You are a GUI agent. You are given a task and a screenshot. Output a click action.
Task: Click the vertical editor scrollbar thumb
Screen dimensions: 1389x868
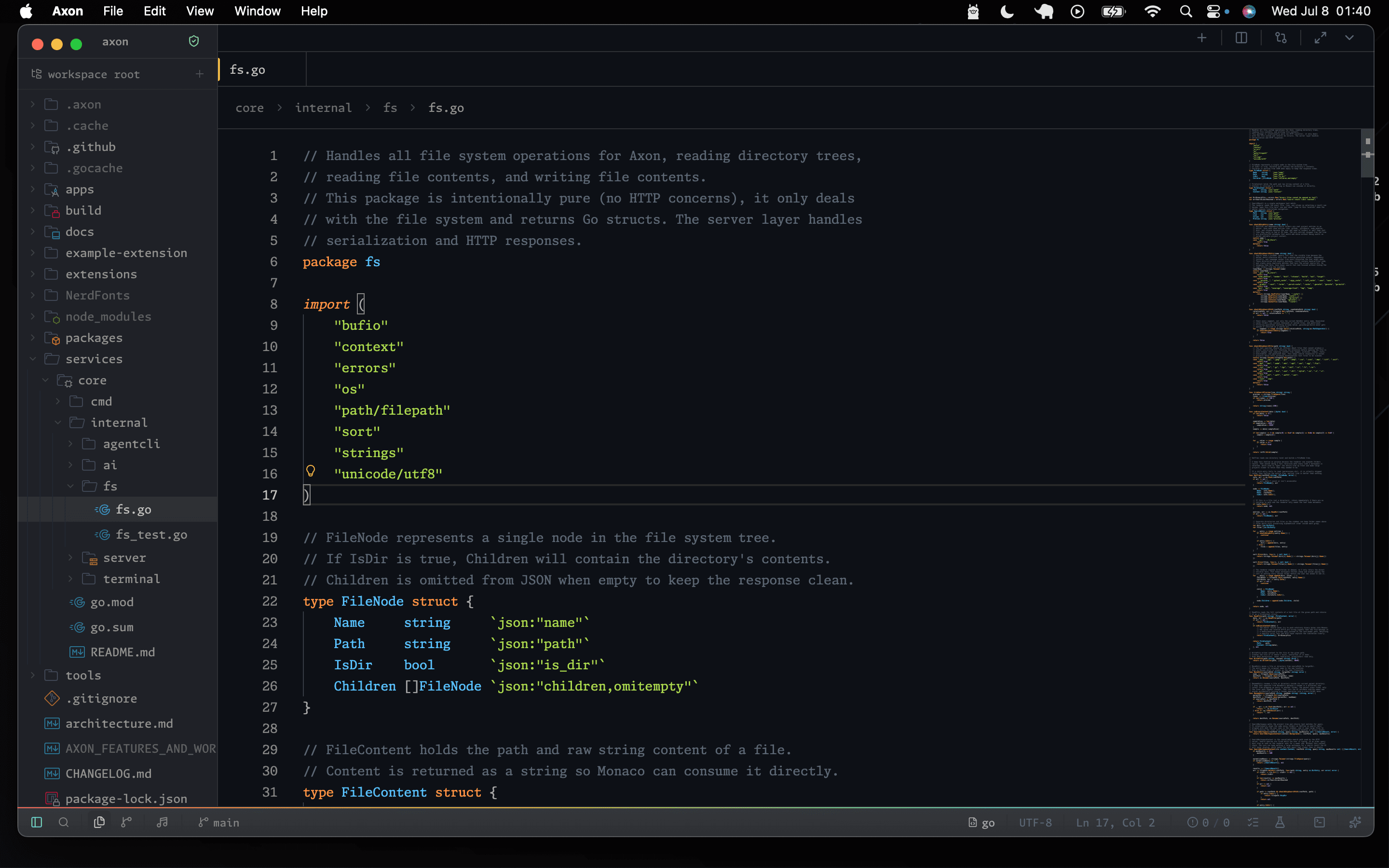pyautogui.click(x=1367, y=154)
